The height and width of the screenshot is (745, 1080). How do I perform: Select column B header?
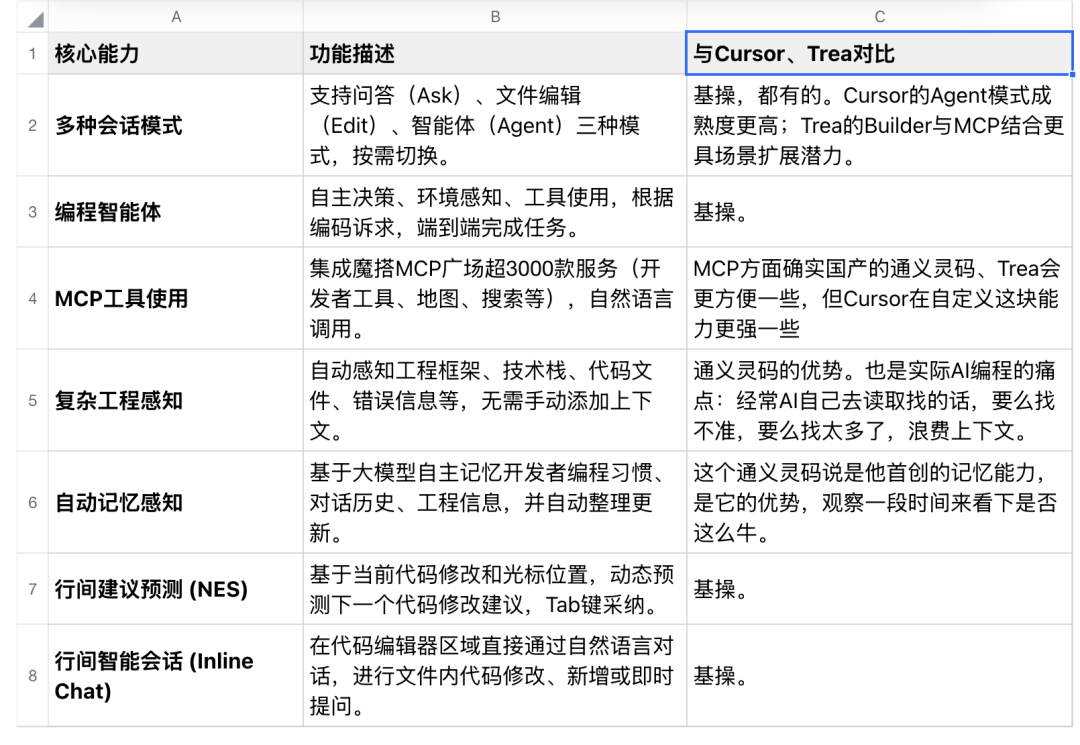[495, 17]
